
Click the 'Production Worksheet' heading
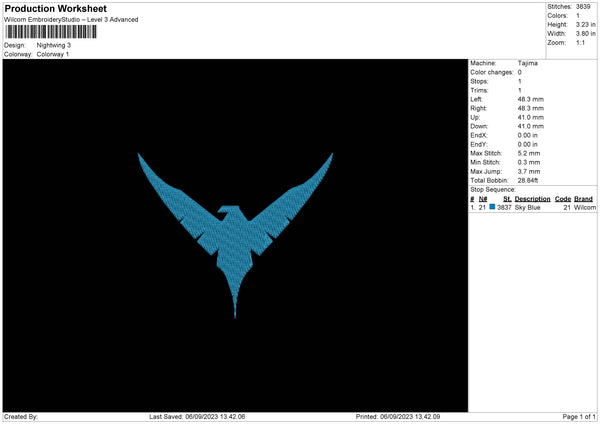coord(55,8)
